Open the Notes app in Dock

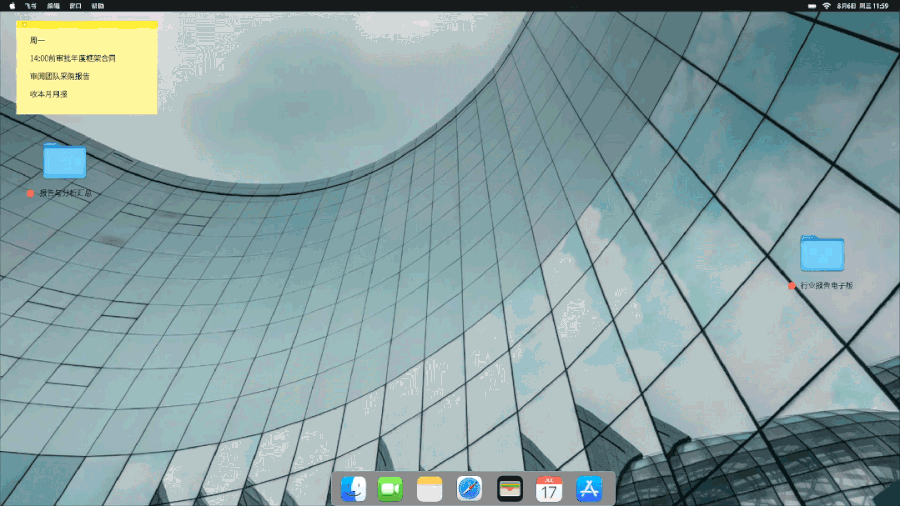(429, 489)
